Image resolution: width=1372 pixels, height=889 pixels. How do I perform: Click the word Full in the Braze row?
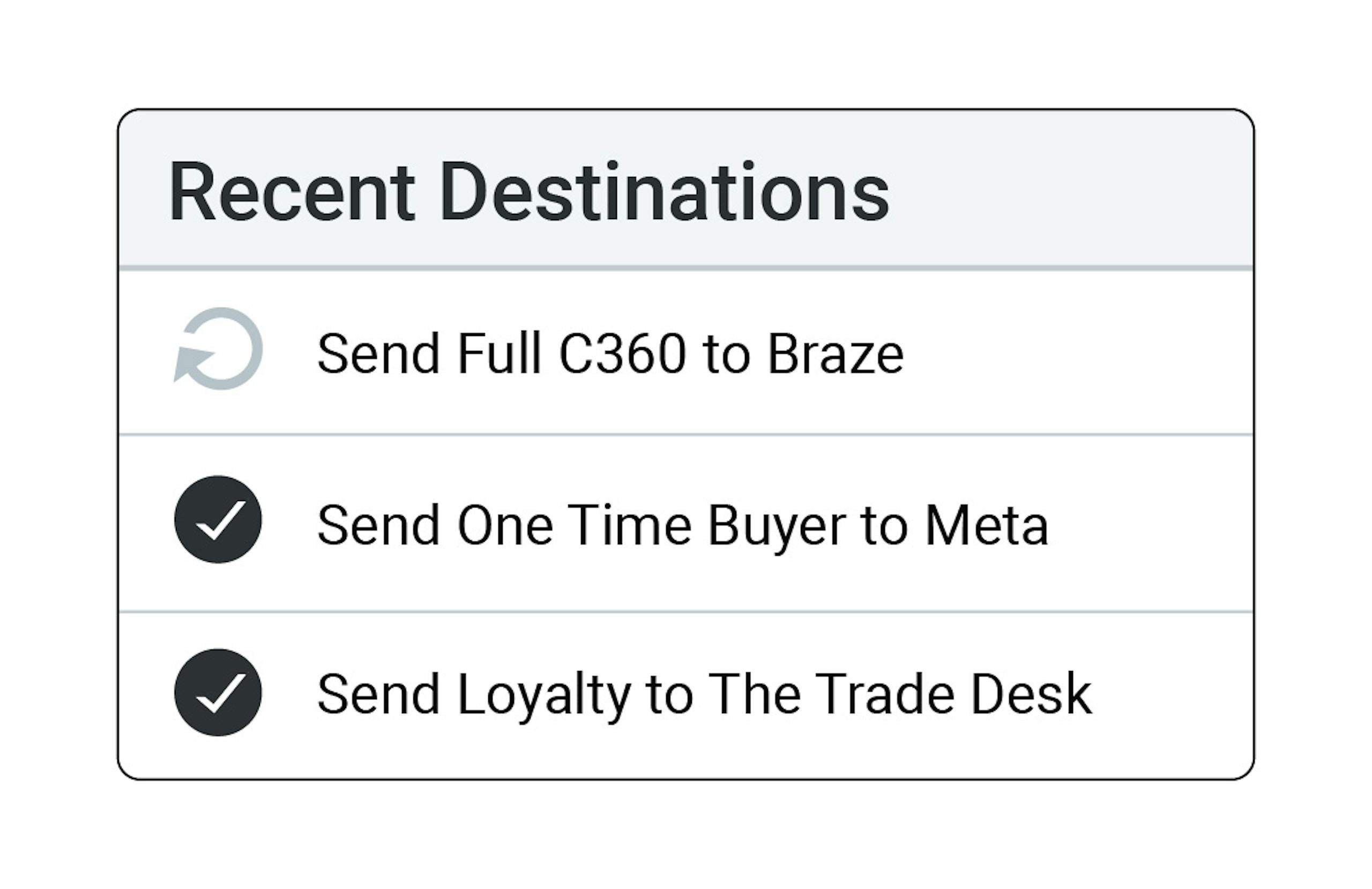click(499, 354)
